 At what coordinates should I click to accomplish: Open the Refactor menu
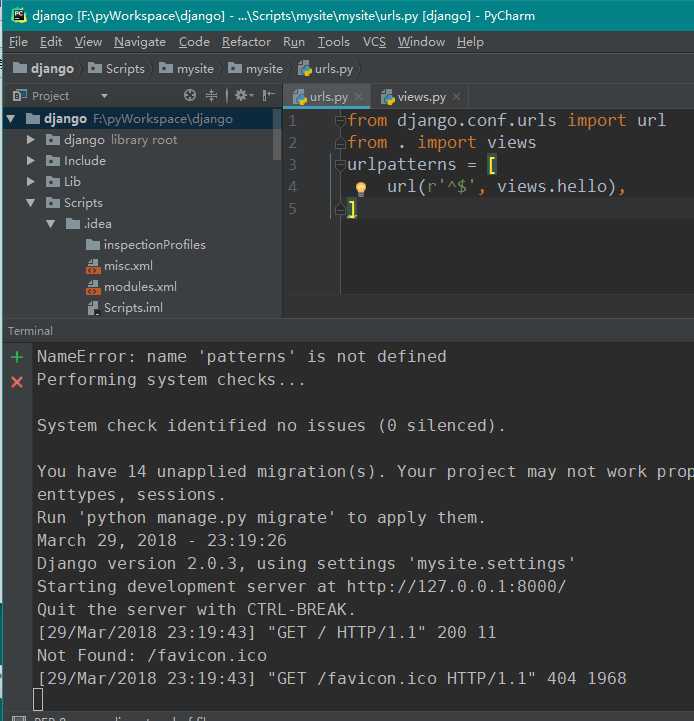246,42
